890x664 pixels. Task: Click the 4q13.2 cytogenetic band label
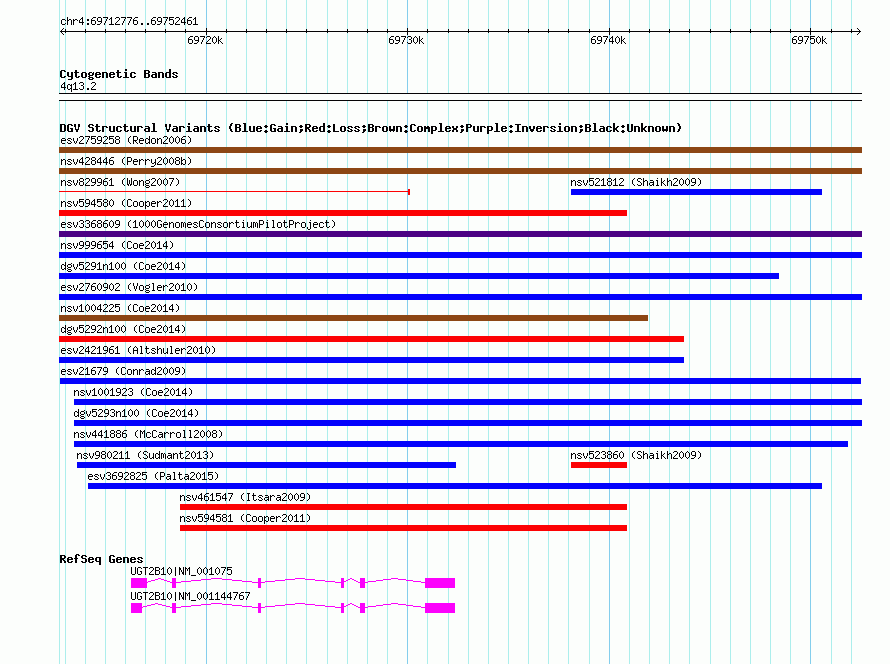point(78,86)
